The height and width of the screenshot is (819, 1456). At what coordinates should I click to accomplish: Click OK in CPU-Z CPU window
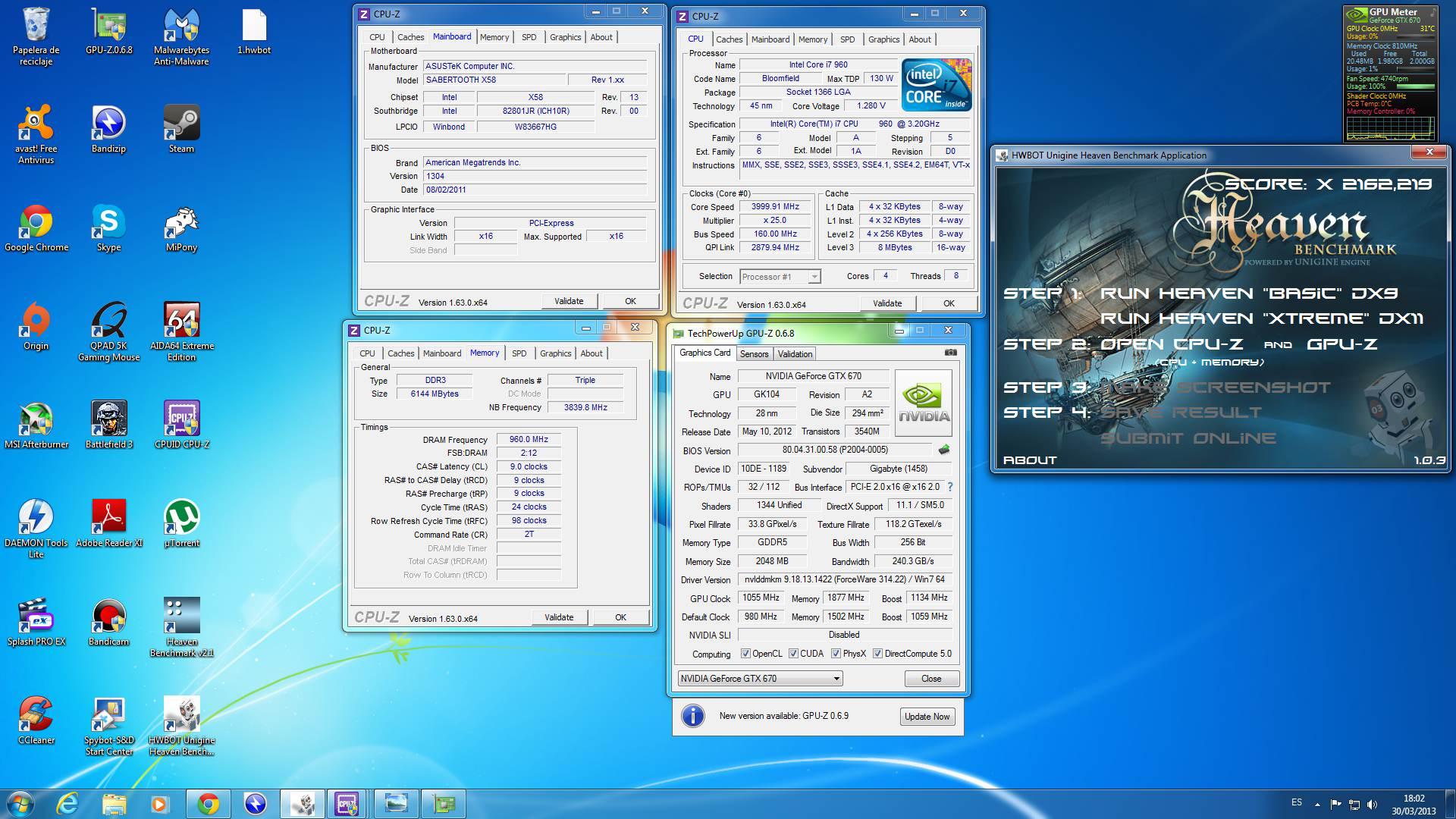pyautogui.click(x=949, y=303)
